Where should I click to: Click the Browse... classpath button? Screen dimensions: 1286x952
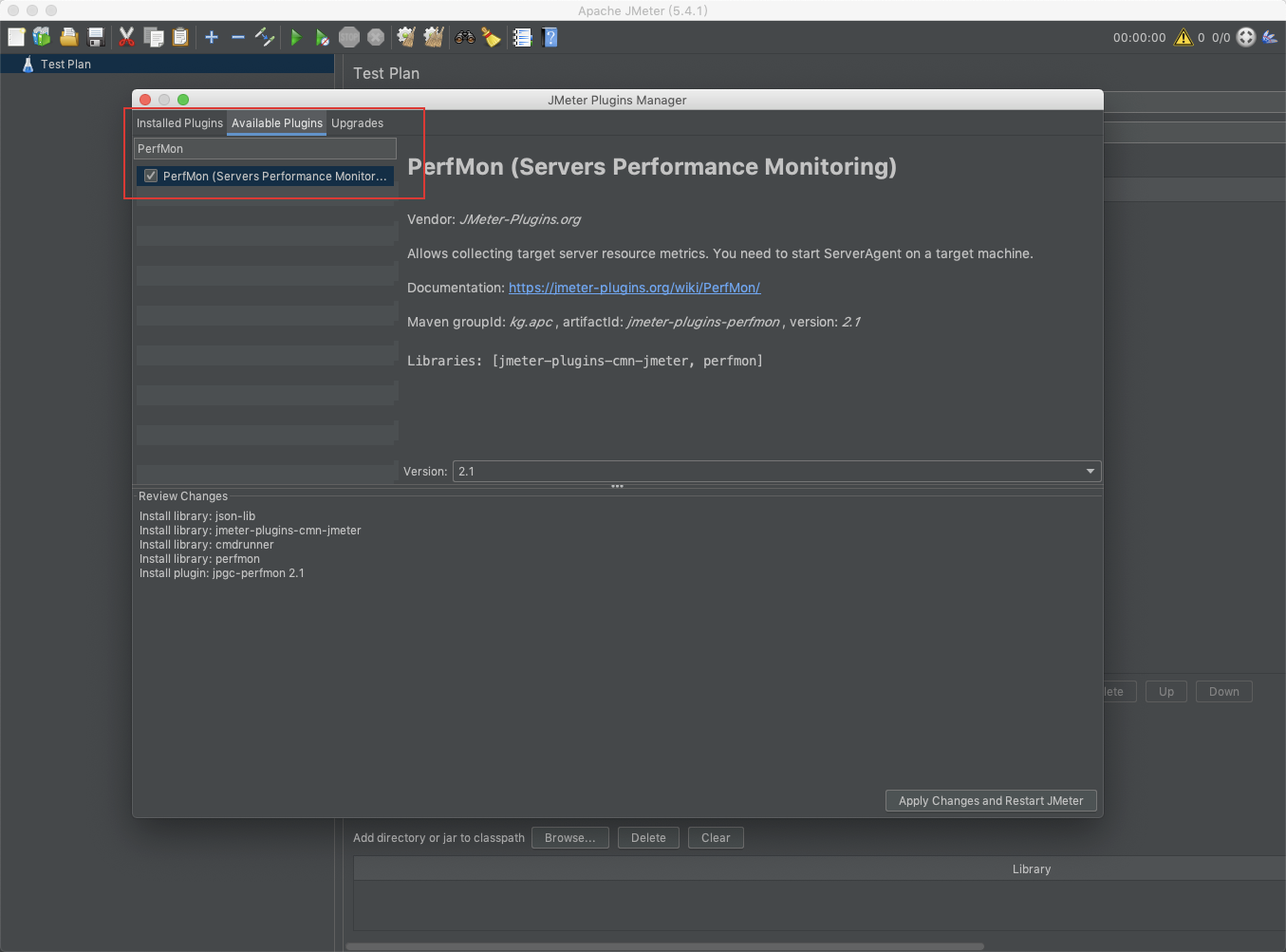point(569,838)
